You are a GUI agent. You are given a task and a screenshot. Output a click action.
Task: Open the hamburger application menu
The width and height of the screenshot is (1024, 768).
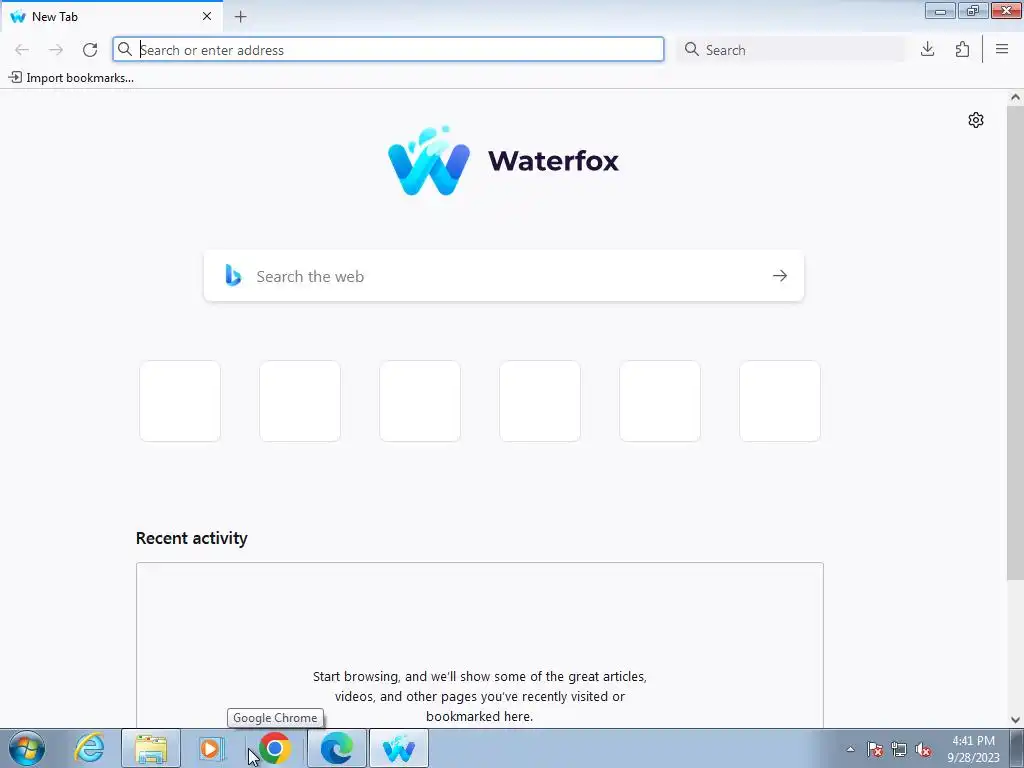click(x=1002, y=49)
